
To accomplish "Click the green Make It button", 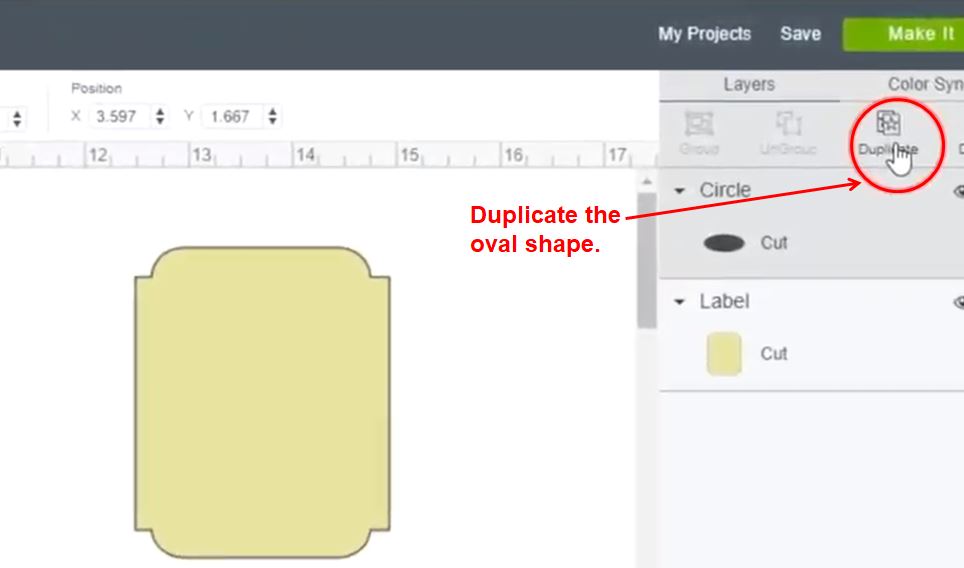I will [x=904, y=34].
